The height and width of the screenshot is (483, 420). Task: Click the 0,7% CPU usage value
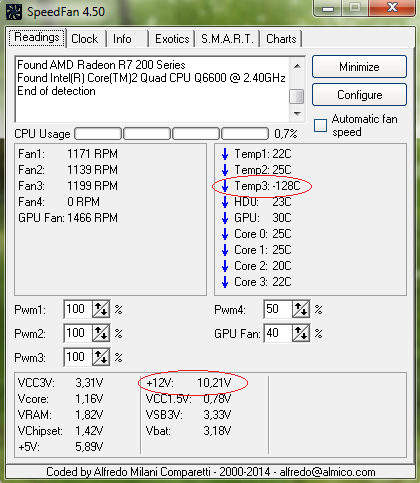(x=286, y=134)
